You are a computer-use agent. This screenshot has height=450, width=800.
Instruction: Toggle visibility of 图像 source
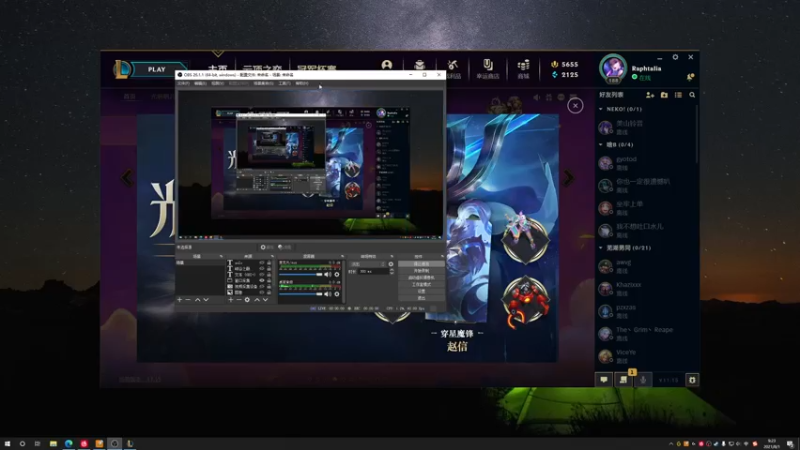pyautogui.click(x=262, y=292)
